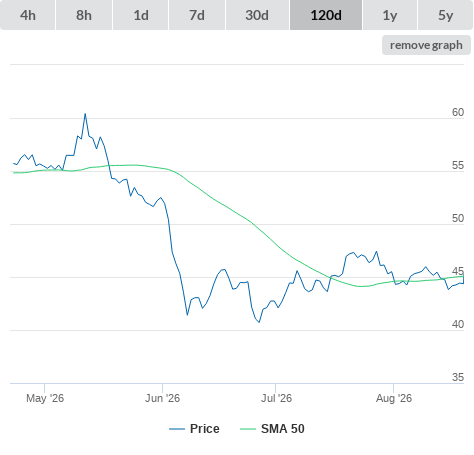Select the 30d range tab
Screen dimensions: 474x455
pos(257,15)
